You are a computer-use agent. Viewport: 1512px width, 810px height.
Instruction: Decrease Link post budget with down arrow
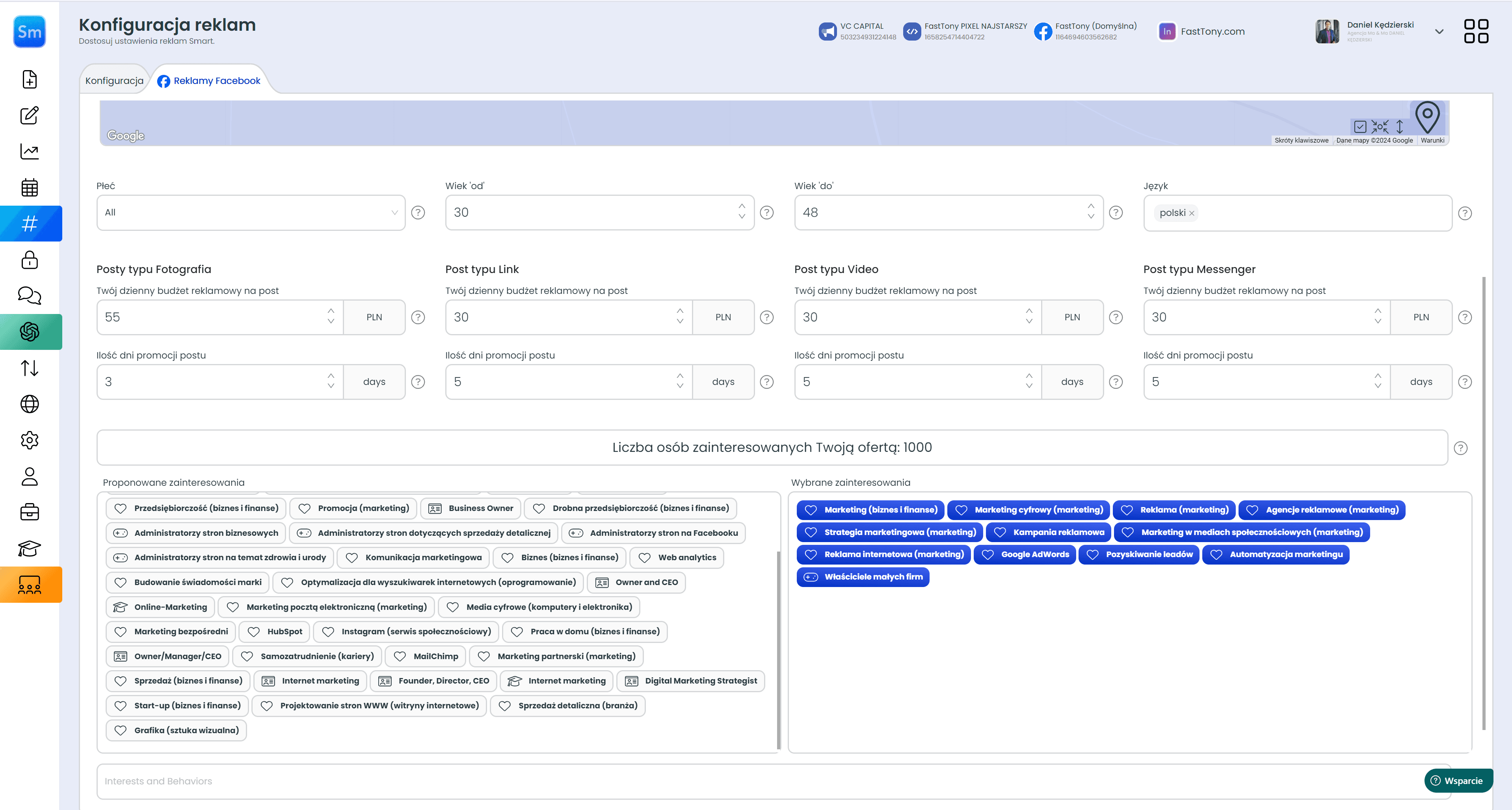(x=680, y=321)
